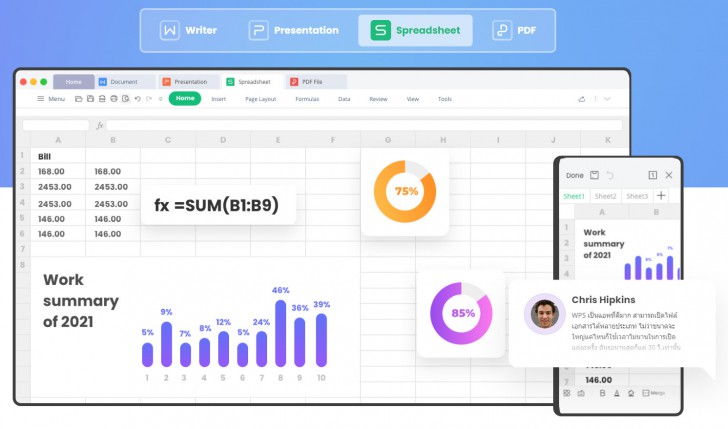Screen dimensions: 728x429
Task: Switch to Sheet3 in mobile editor
Action: (637, 196)
